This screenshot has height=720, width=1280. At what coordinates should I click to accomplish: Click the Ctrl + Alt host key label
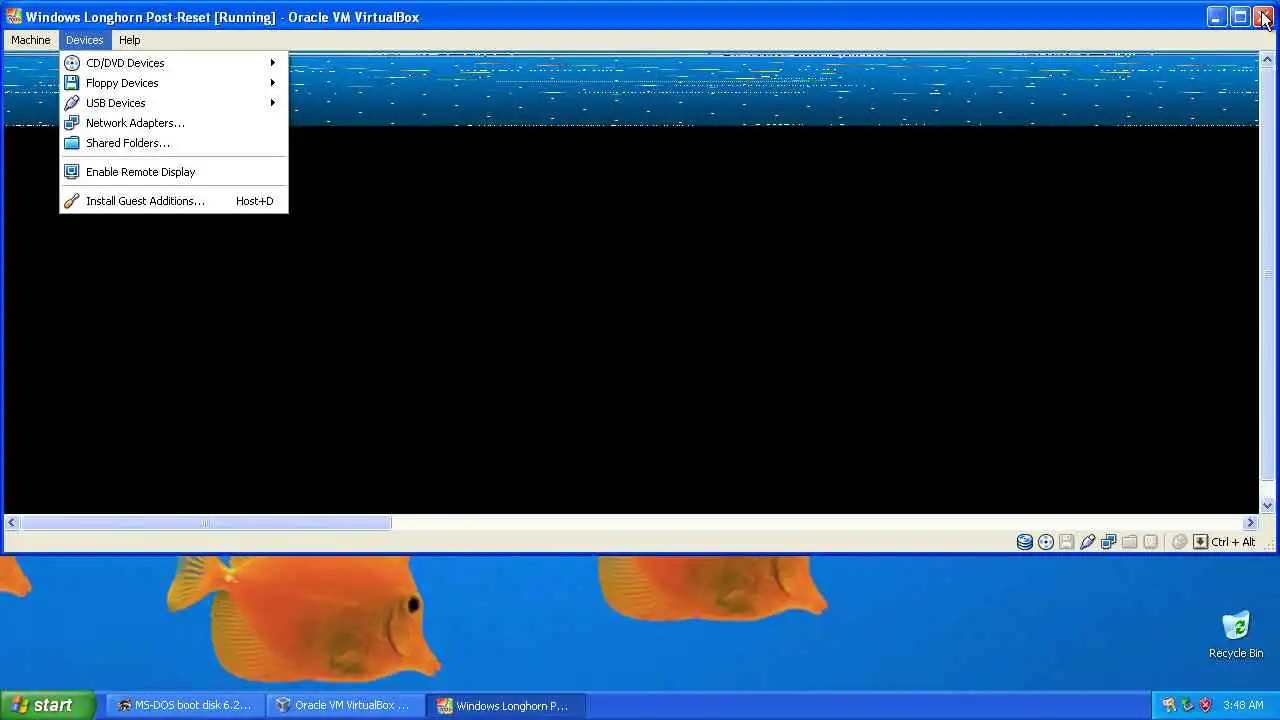pyautogui.click(x=1233, y=542)
